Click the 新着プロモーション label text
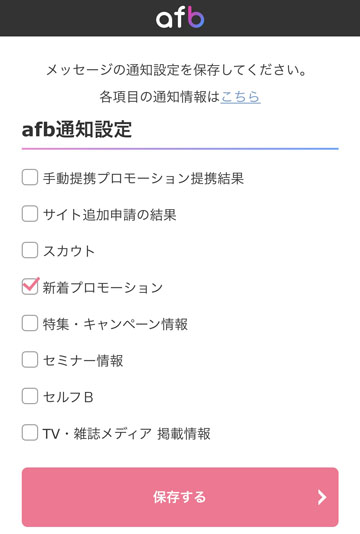The height and width of the screenshot is (534, 360). click(x=103, y=288)
